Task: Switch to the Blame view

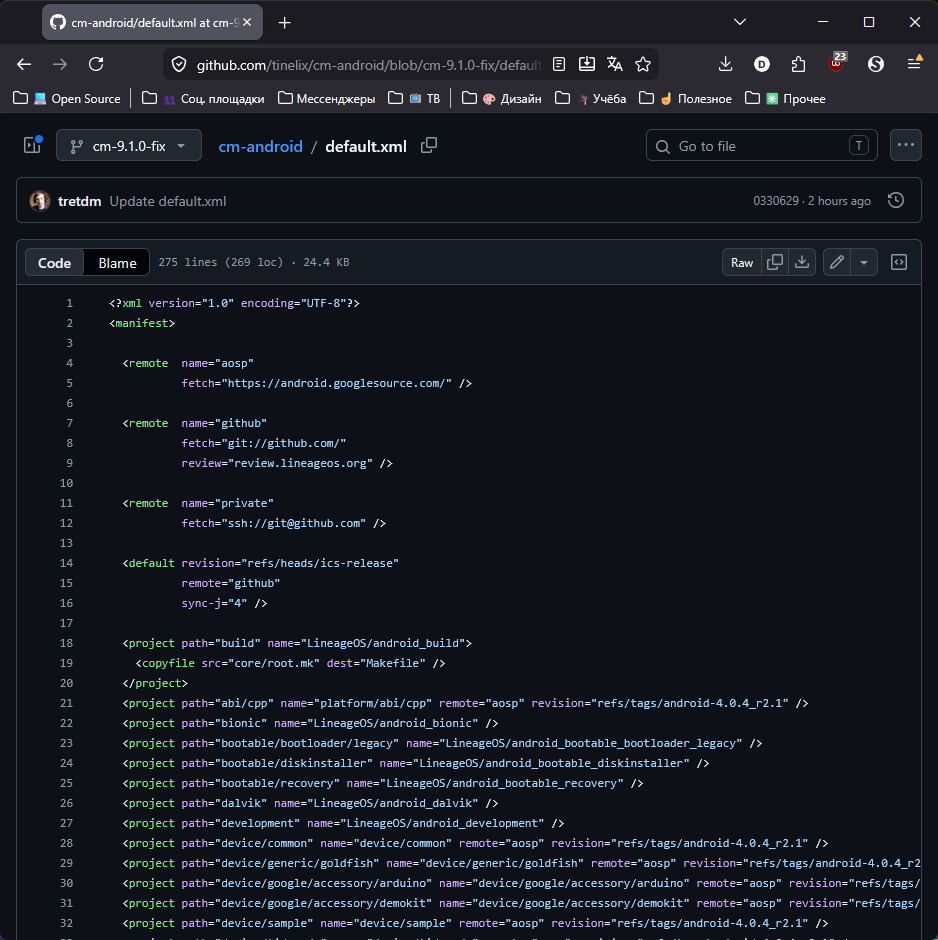Action: tap(117, 263)
